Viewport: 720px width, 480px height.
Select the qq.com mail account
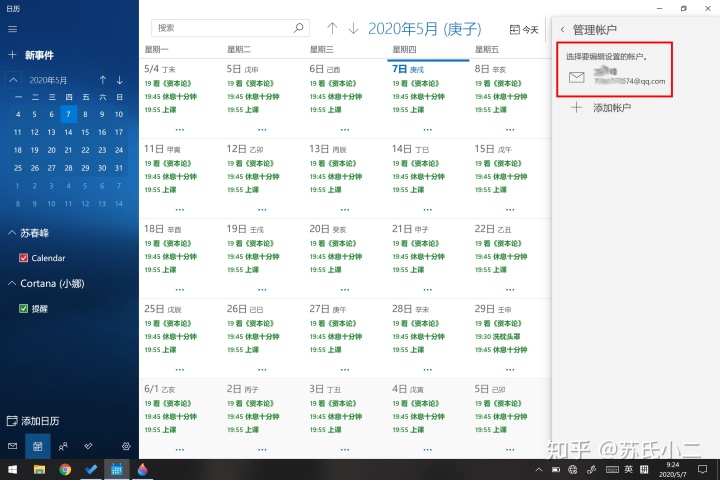pyautogui.click(x=614, y=76)
